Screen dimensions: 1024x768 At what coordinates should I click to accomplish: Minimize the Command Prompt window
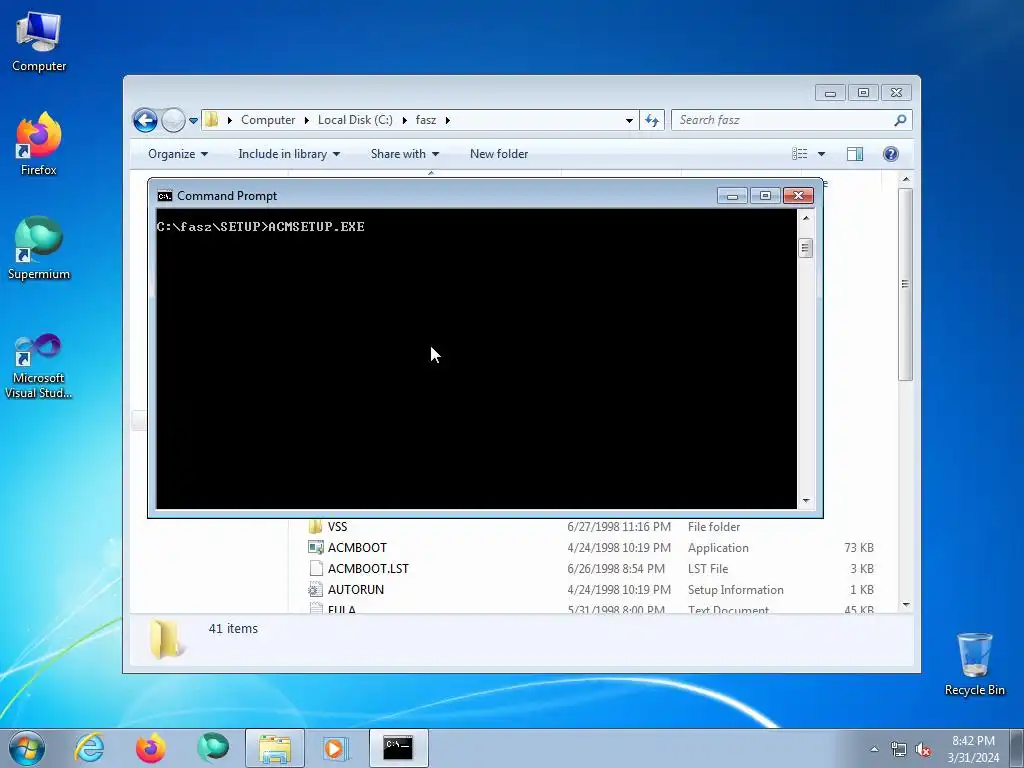click(732, 195)
